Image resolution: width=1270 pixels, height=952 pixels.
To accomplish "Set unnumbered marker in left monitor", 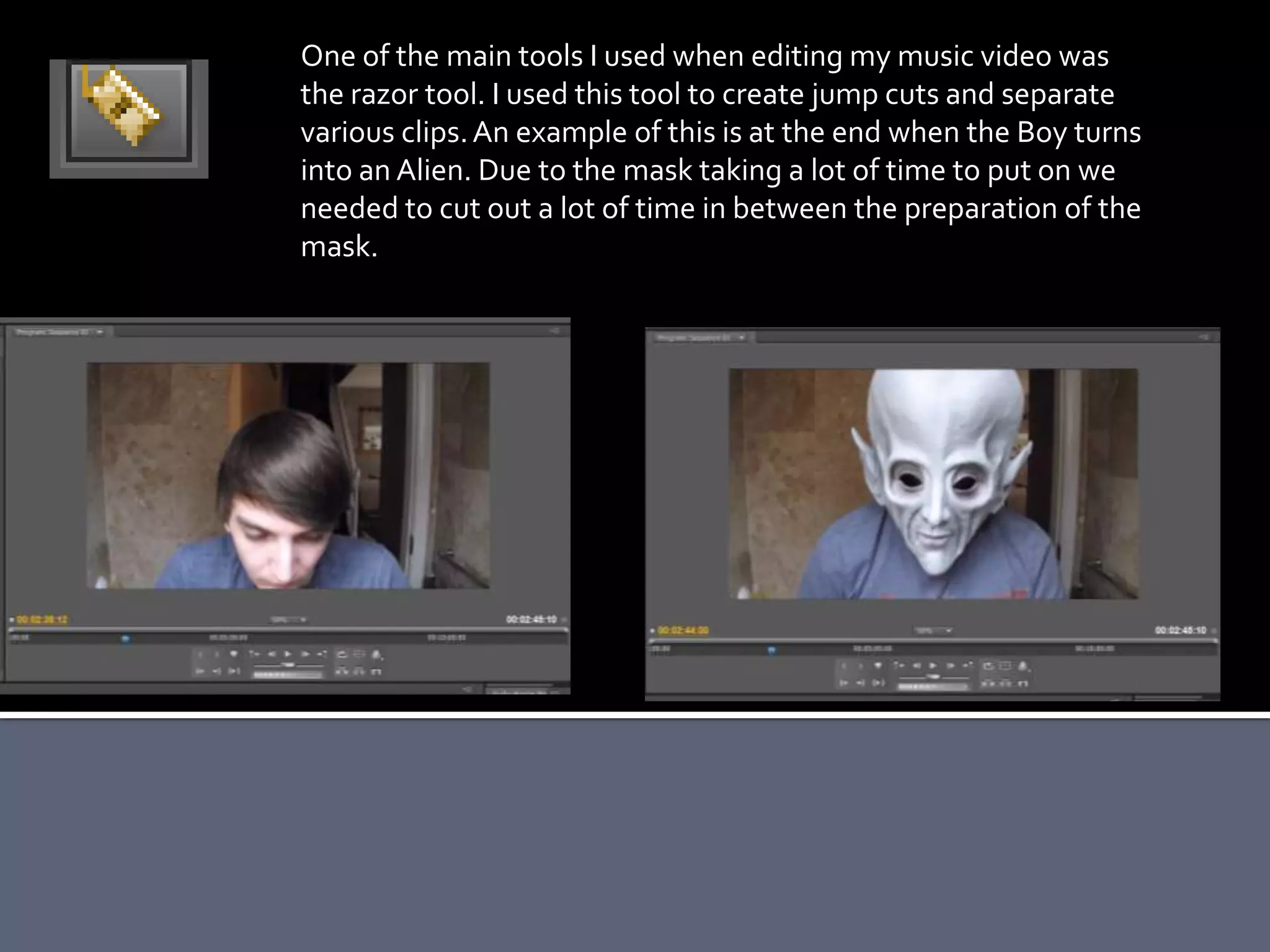I will [233, 654].
